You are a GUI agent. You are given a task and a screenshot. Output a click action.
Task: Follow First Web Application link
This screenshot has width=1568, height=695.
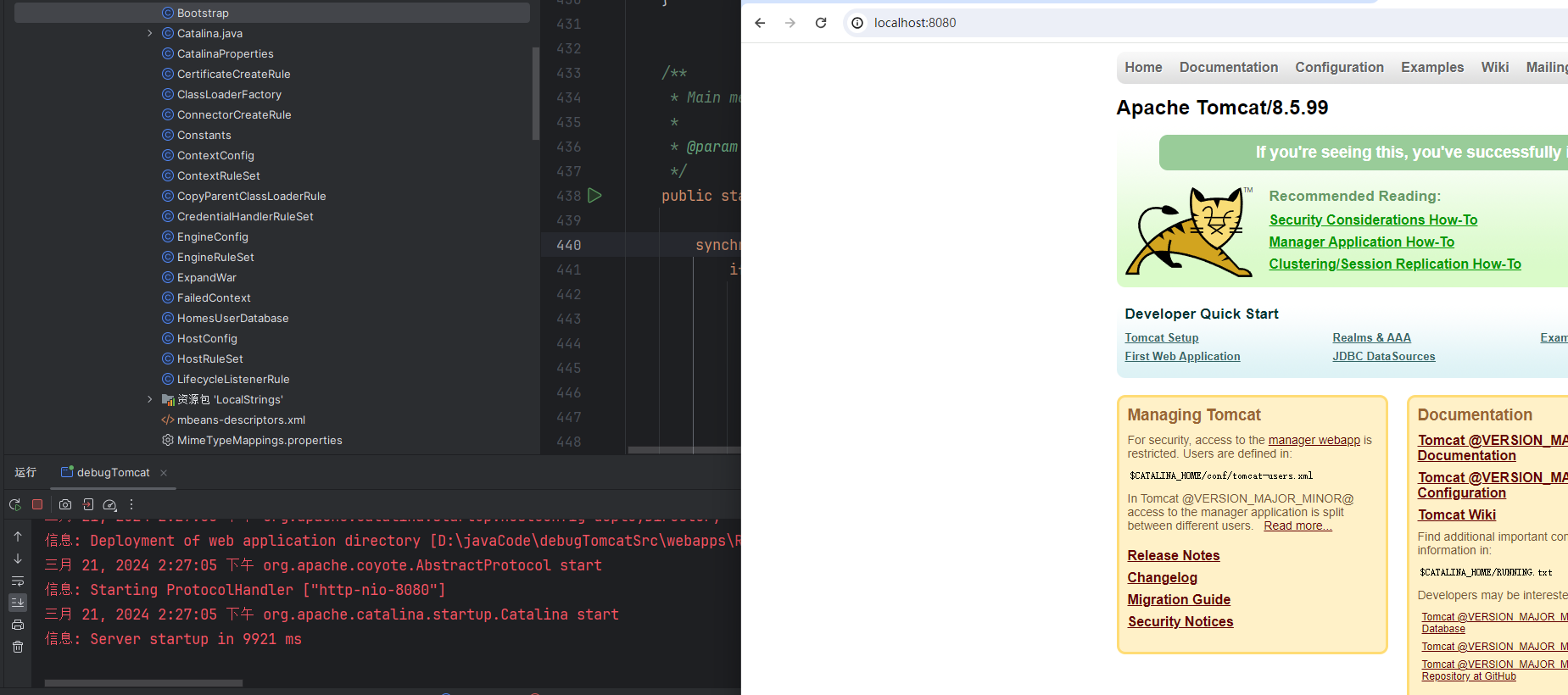[1182, 356]
